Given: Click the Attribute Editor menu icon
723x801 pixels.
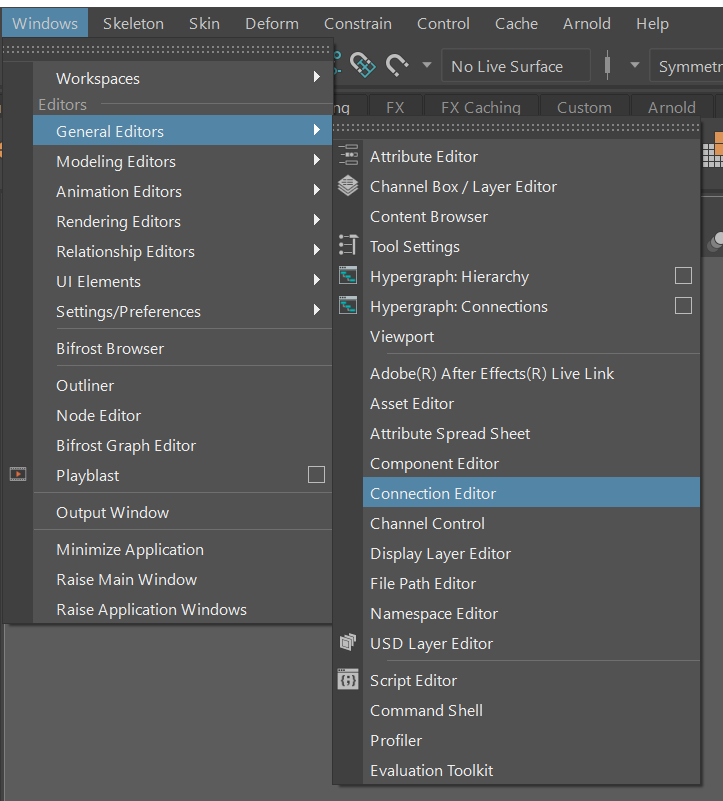Looking at the screenshot, I should pyautogui.click(x=348, y=156).
